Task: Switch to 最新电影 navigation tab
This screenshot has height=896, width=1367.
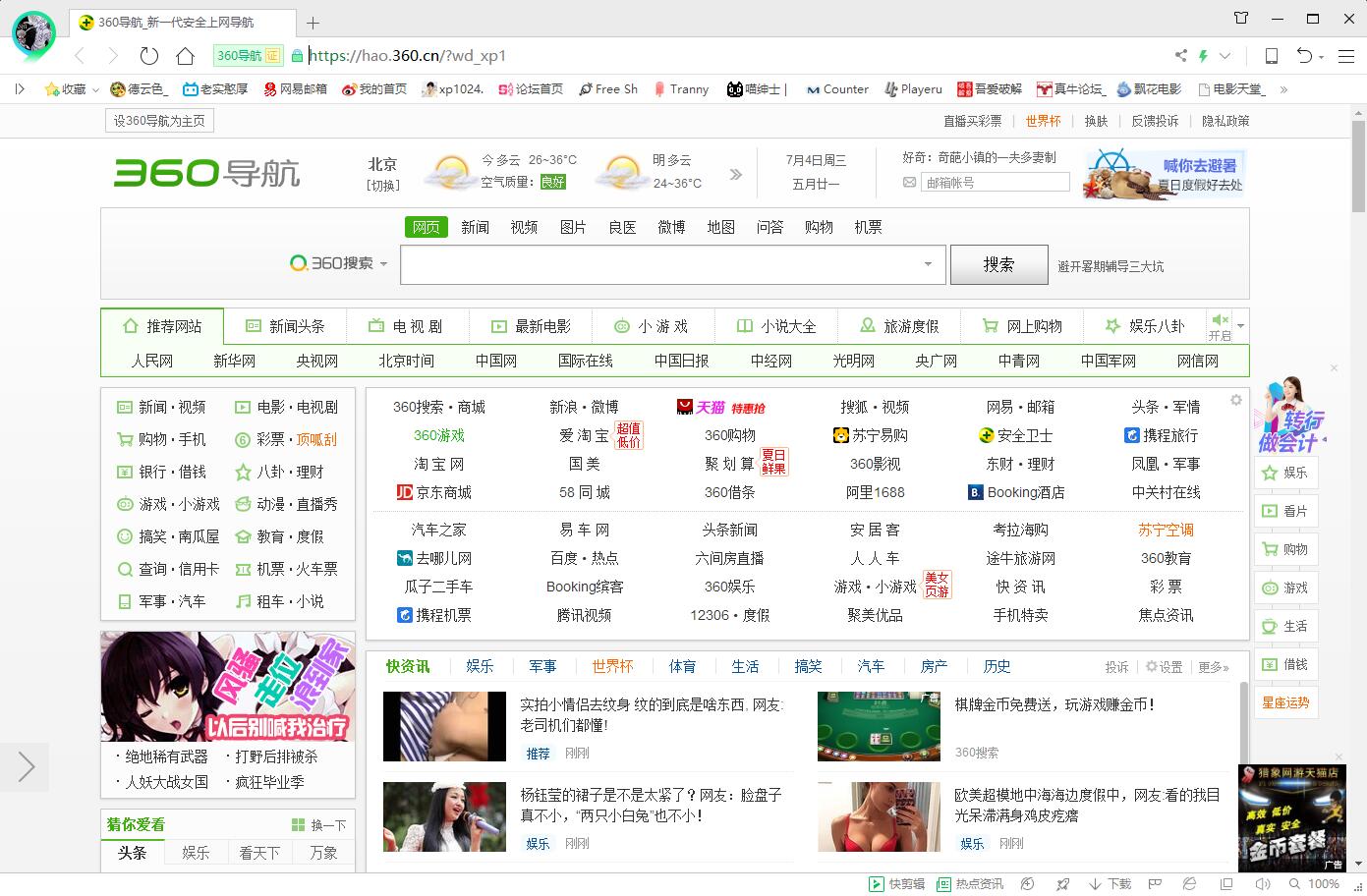Action: click(x=531, y=326)
